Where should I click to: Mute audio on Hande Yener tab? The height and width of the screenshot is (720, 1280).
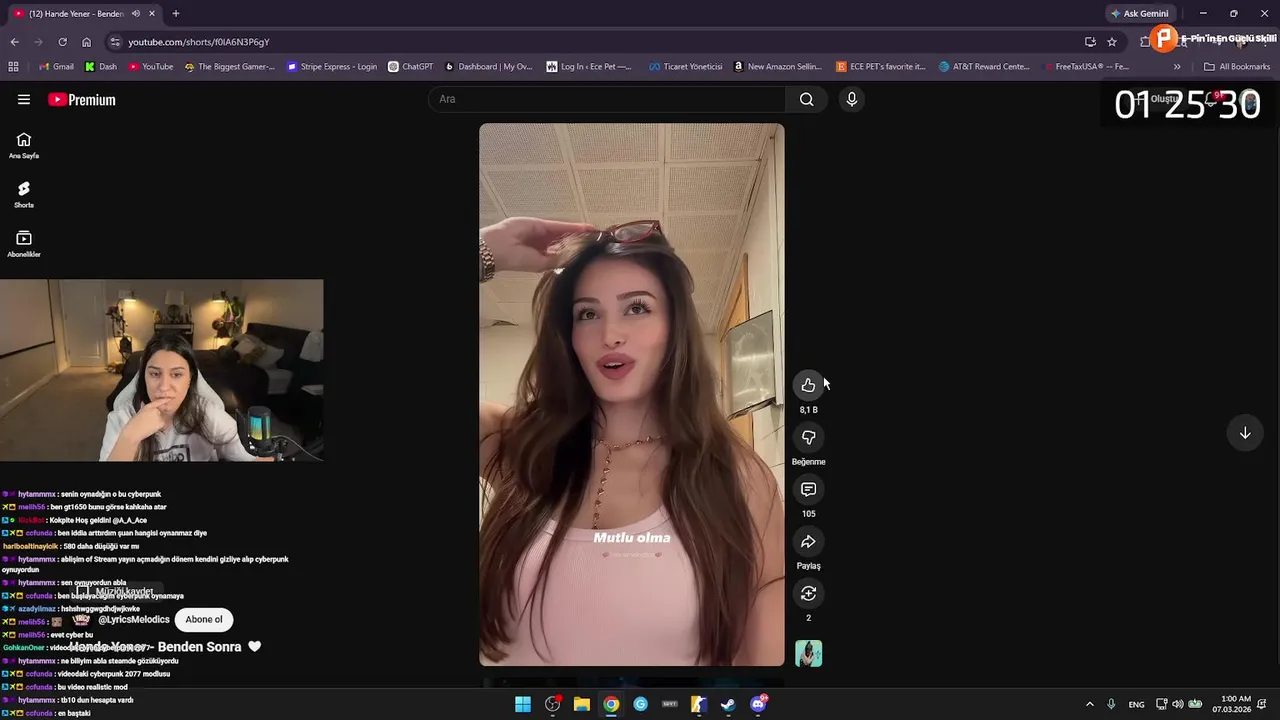pyautogui.click(x=136, y=13)
